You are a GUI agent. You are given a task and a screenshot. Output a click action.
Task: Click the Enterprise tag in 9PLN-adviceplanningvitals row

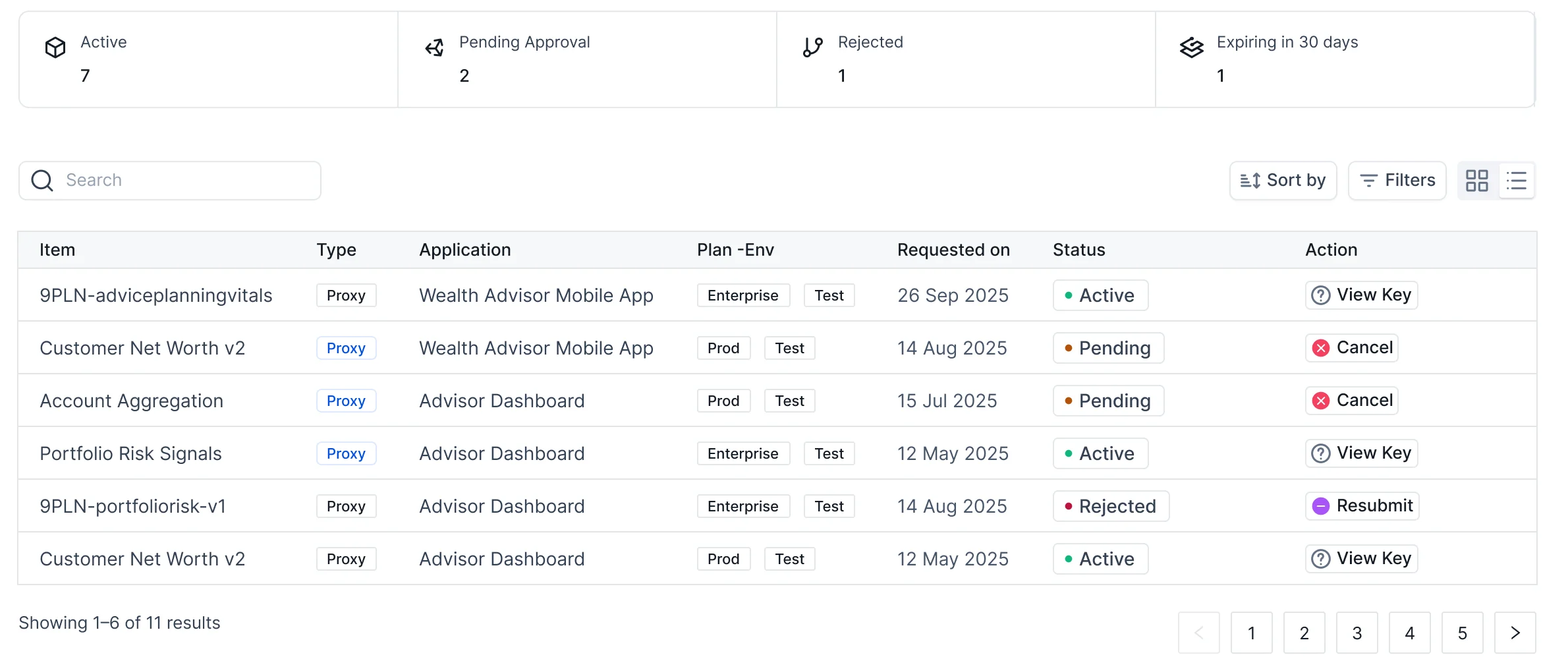pyautogui.click(x=743, y=295)
